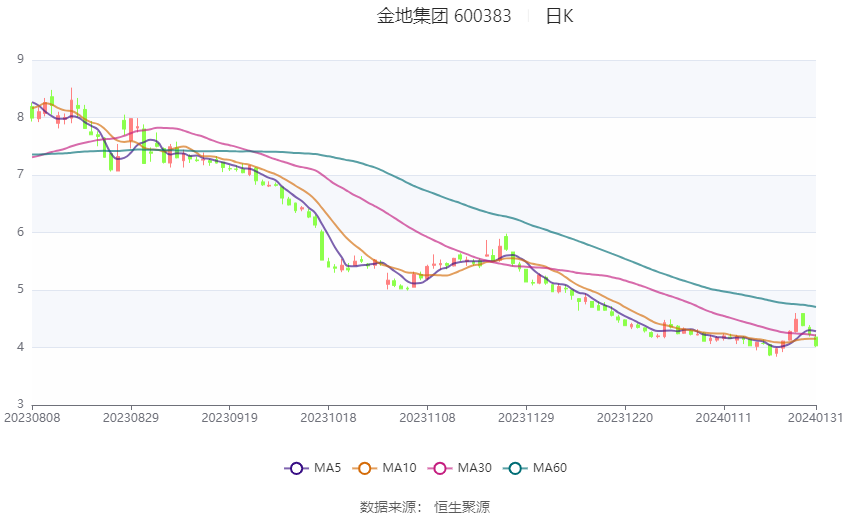Toggle the MA5 moving average legend
The width and height of the screenshot is (850, 517).
point(313,468)
